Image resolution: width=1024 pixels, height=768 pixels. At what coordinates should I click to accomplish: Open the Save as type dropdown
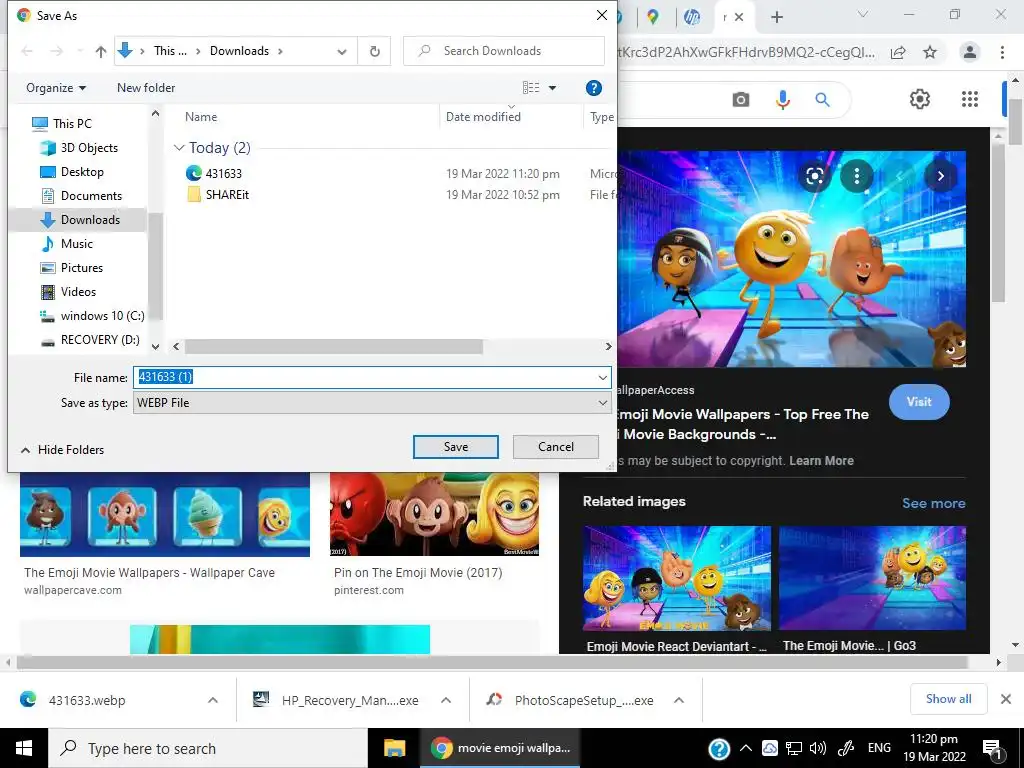[372, 403]
